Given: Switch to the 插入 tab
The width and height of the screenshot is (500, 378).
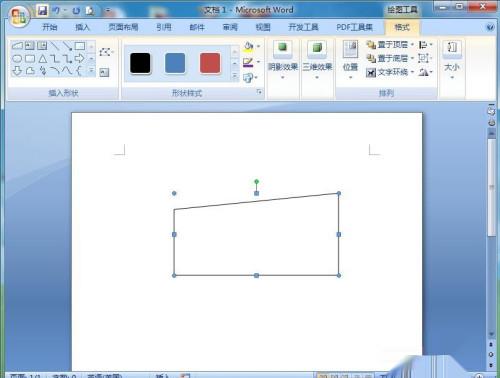Looking at the screenshot, I should point(82,27).
